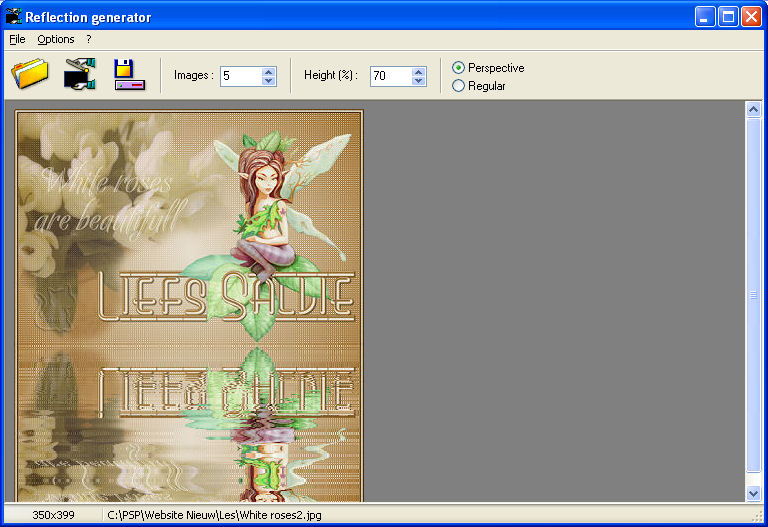This screenshot has height=527, width=768.
Task: Increase the Images count with up arrow
Action: tap(268, 72)
